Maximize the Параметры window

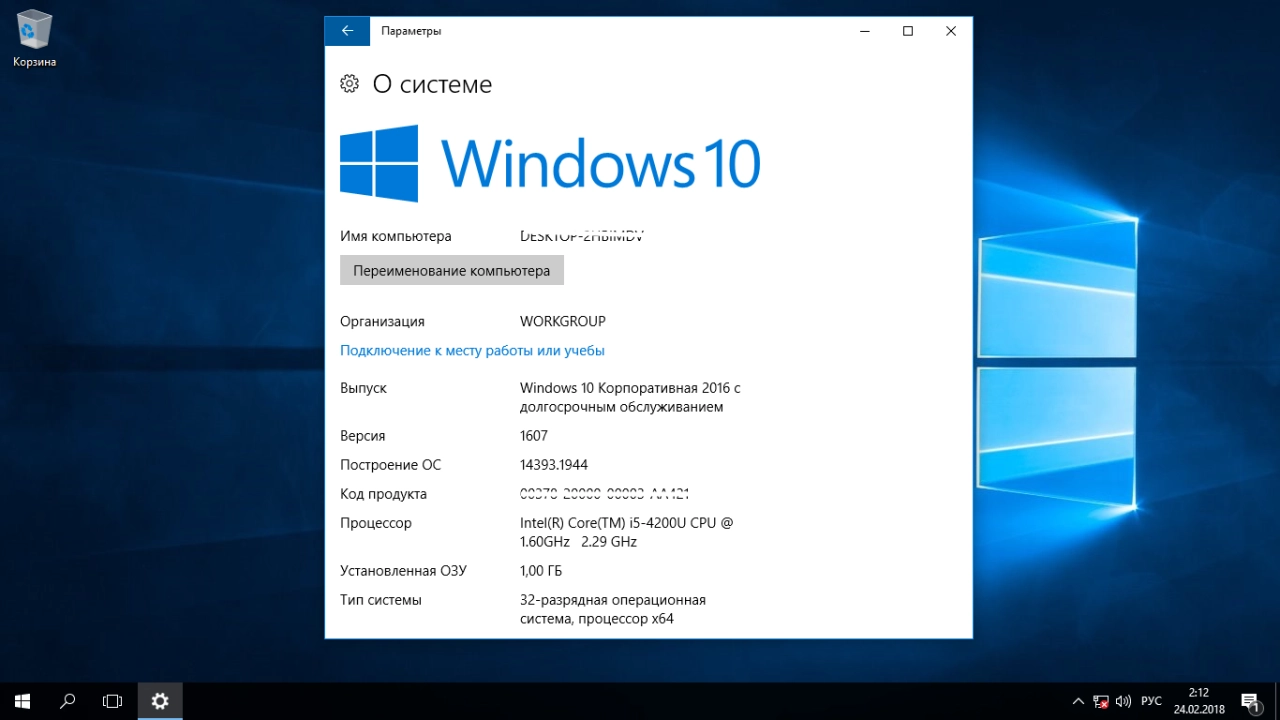tap(908, 31)
